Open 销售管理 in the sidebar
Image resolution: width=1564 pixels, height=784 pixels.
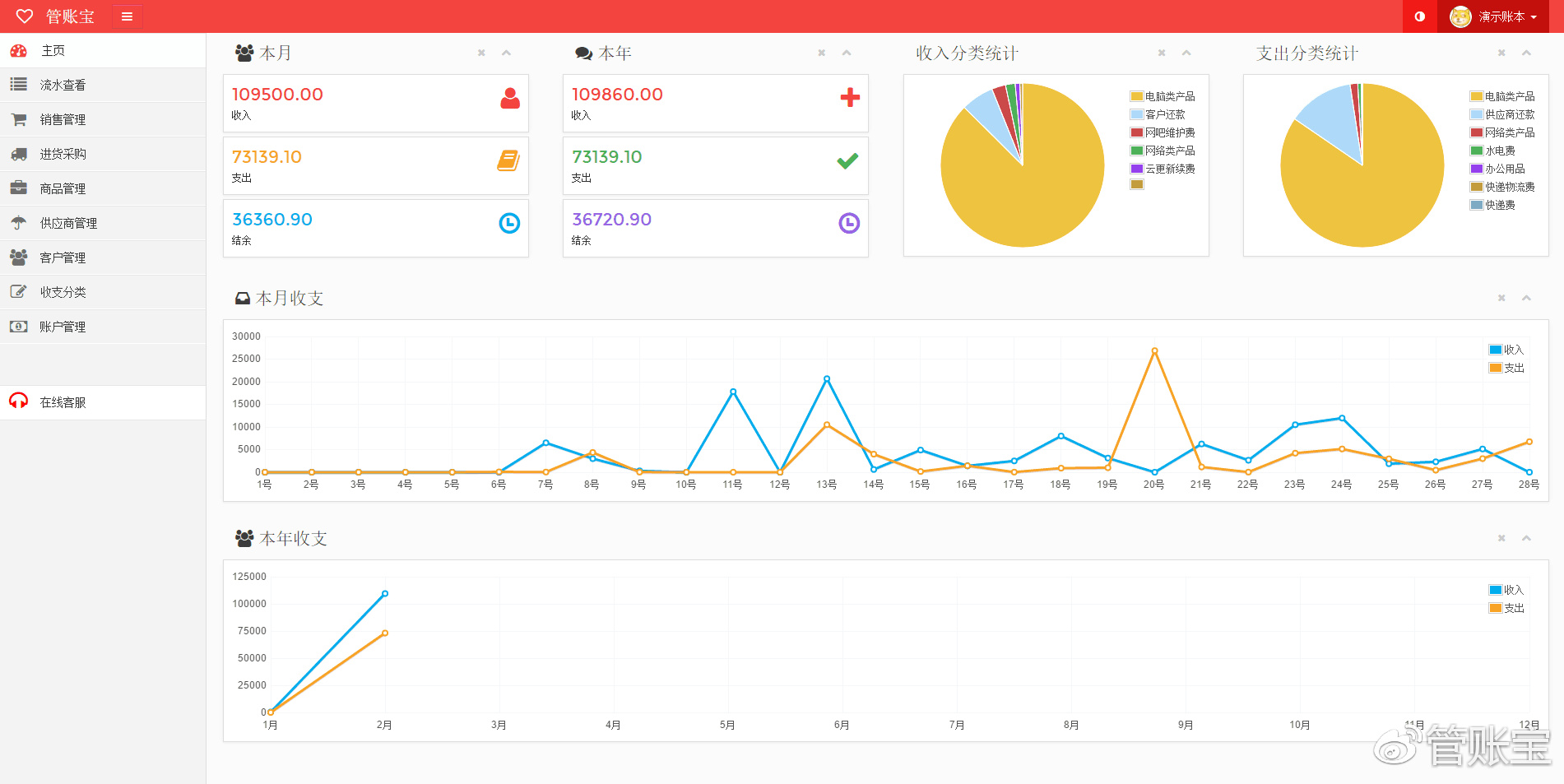103,119
